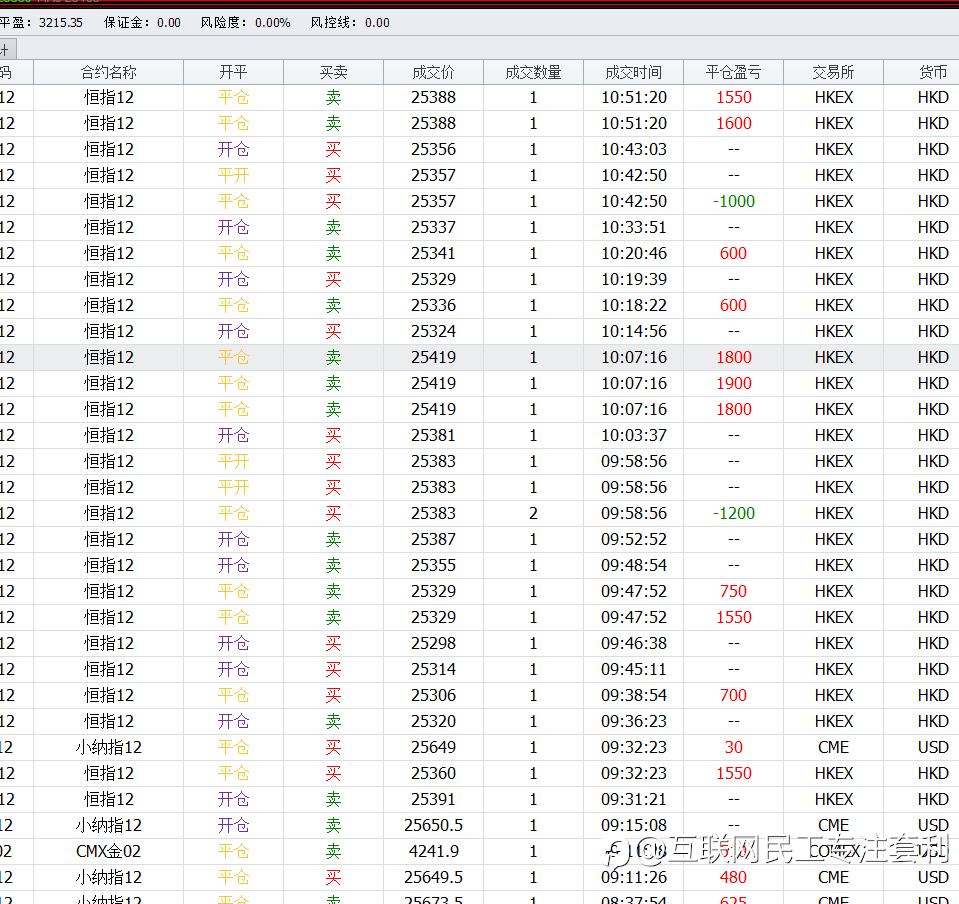Select the price cell 25387

(434, 539)
